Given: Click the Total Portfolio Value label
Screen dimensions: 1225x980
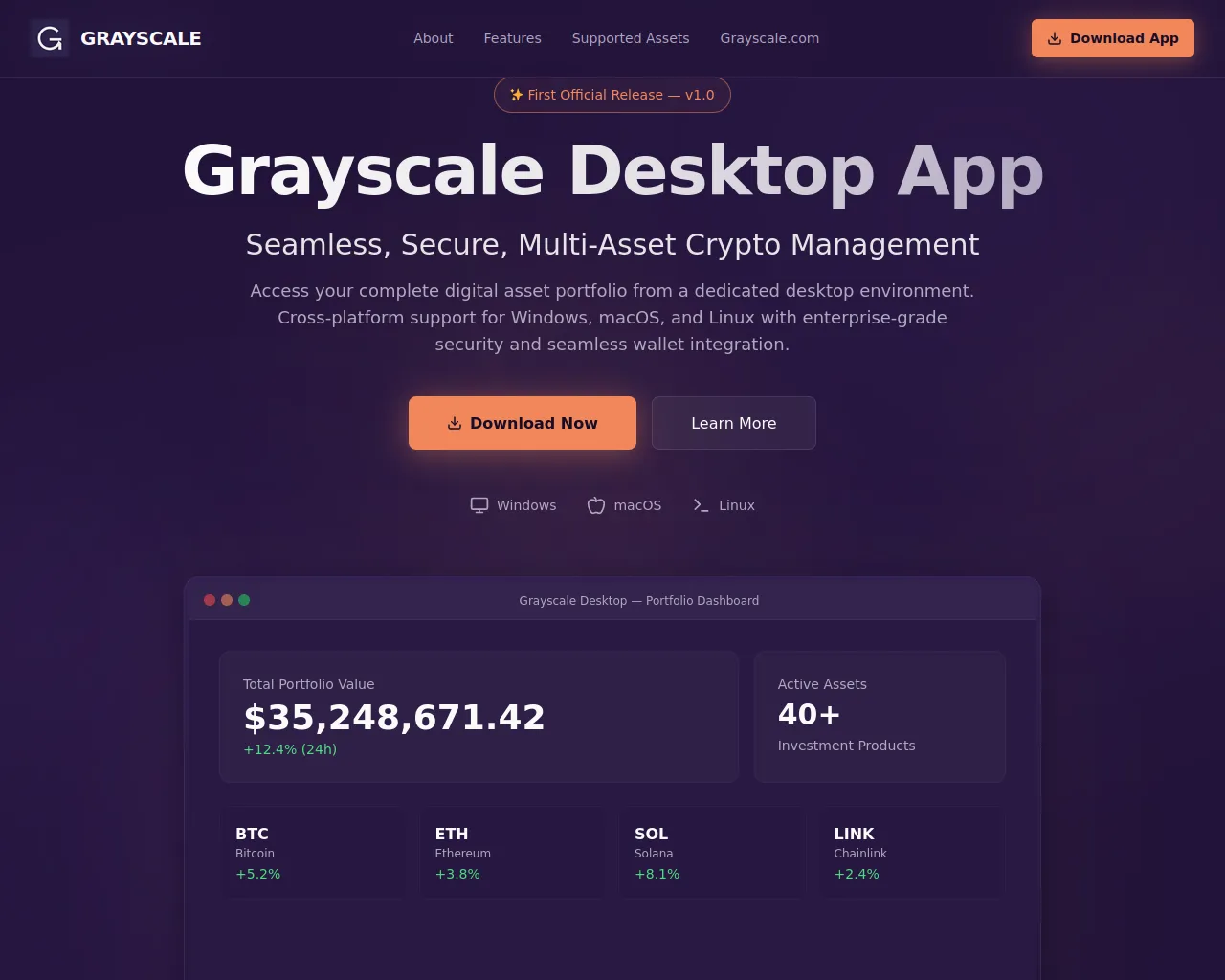Looking at the screenshot, I should click(309, 684).
